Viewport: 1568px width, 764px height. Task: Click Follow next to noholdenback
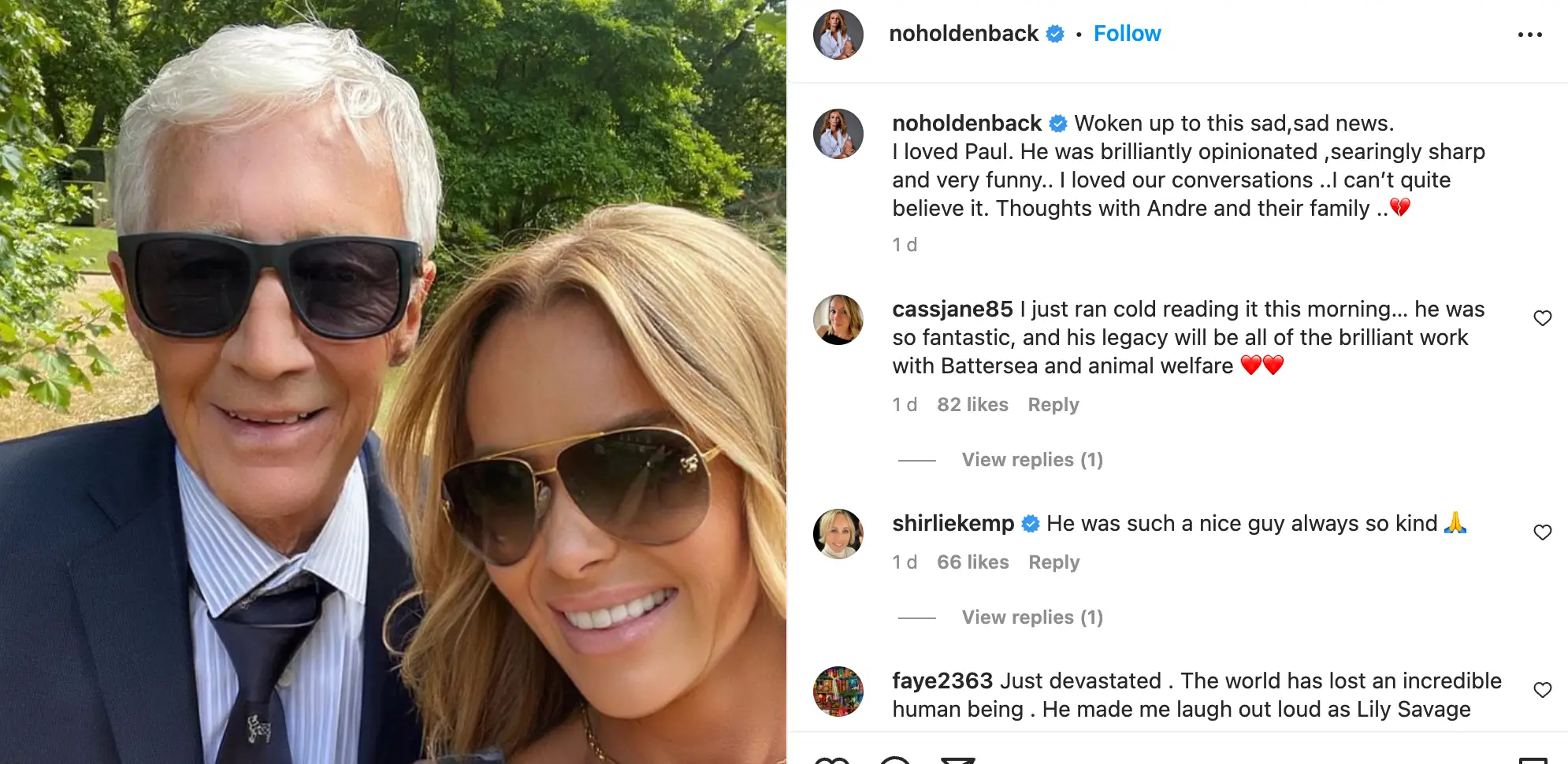pyautogui.click(x=1127, y=33)
